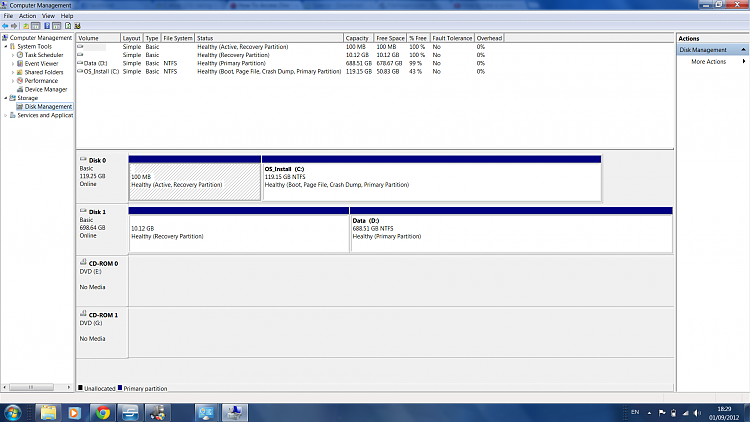Click the Refresh toolbar icon

(x=68, y=26)
